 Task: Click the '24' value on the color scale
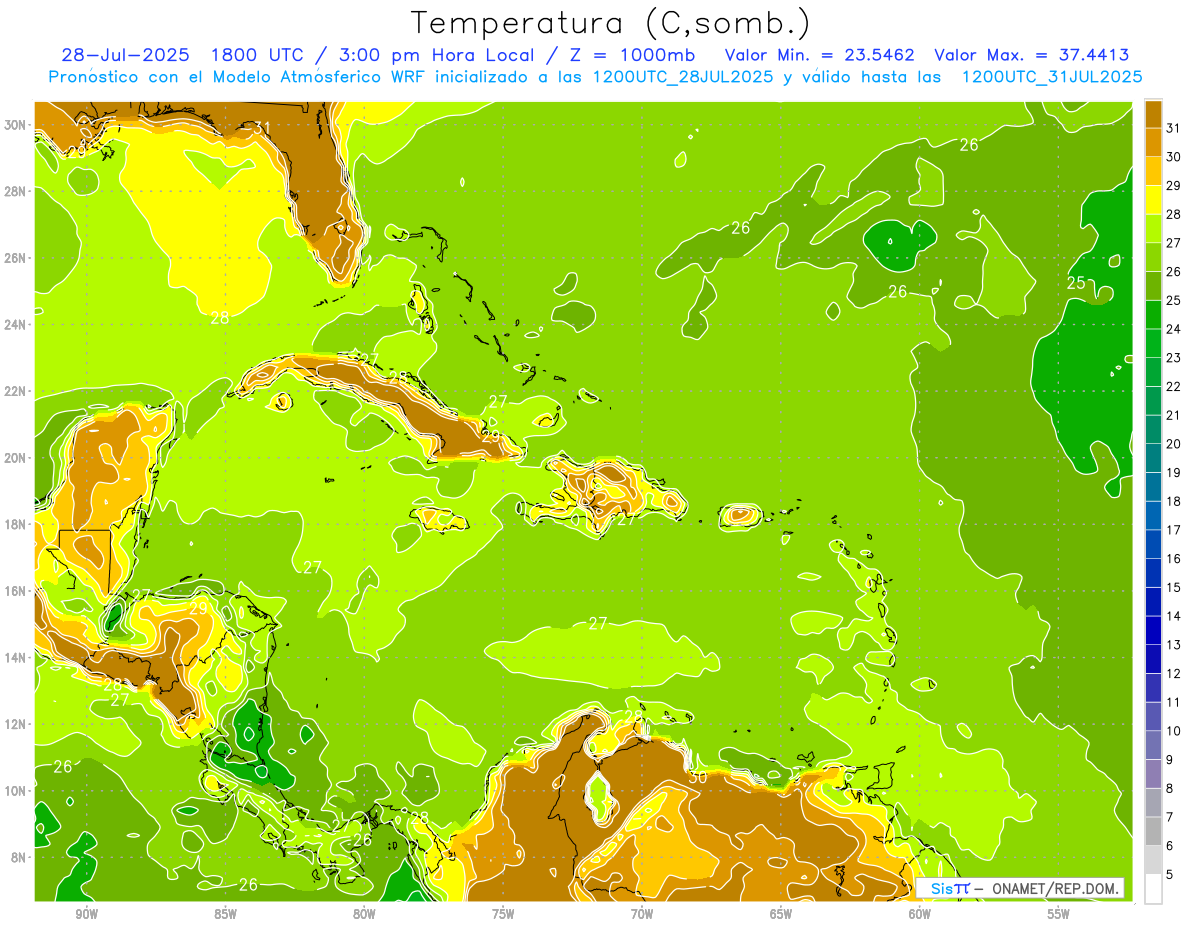[x=1173, y=329]
